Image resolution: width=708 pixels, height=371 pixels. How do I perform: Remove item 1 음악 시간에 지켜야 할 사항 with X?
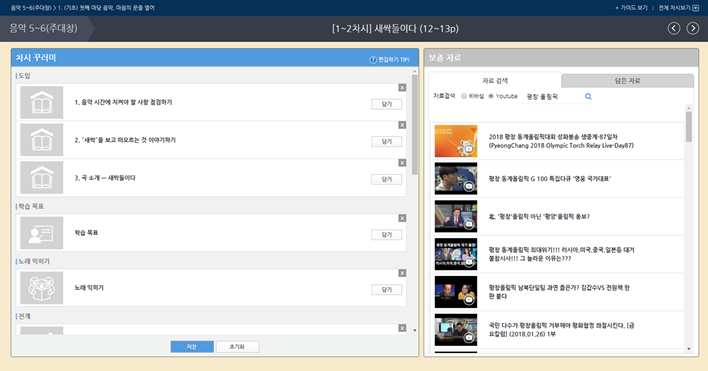coord(402,88)
